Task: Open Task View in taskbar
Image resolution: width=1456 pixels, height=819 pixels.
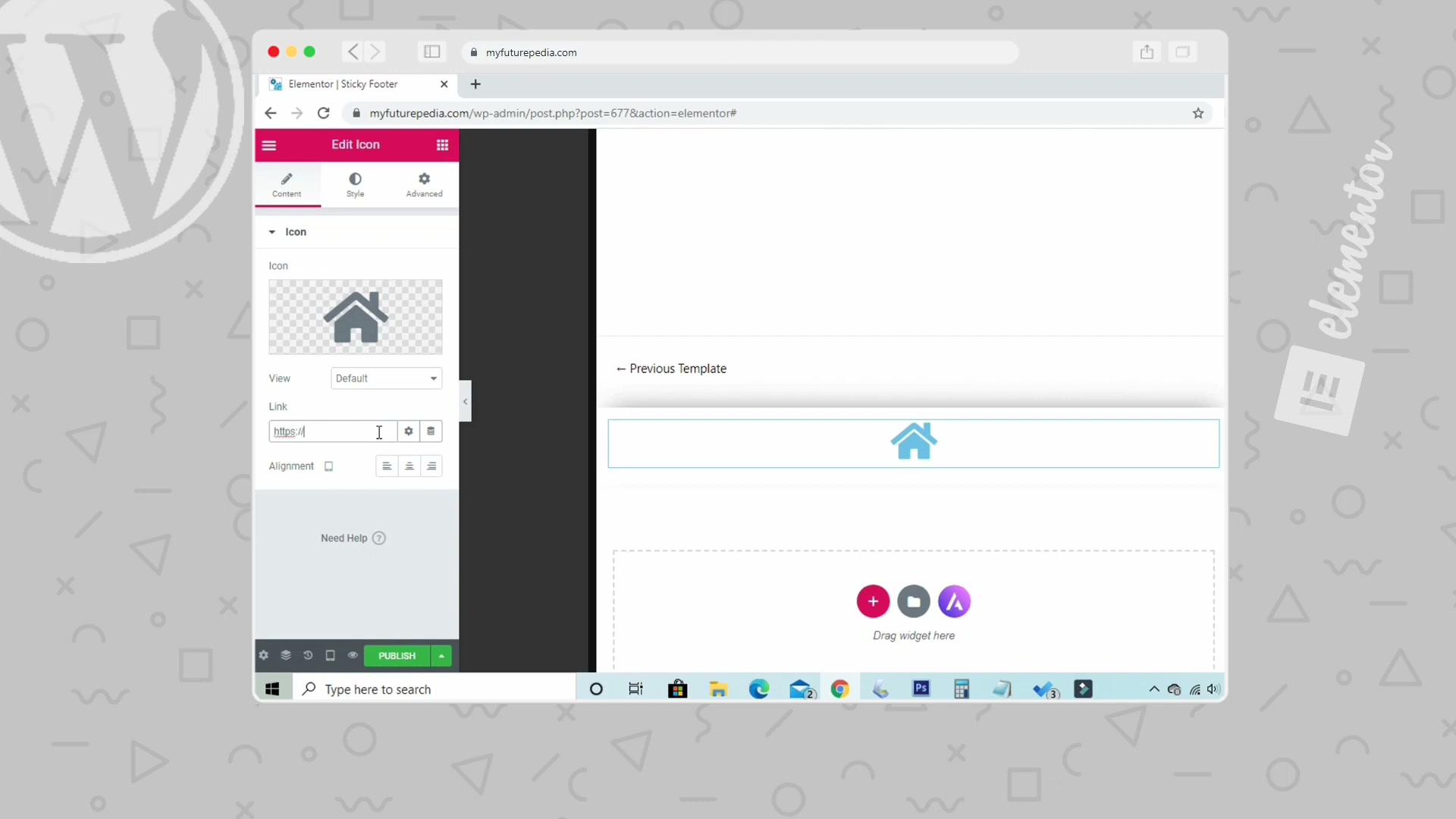Action: [635, 689]
